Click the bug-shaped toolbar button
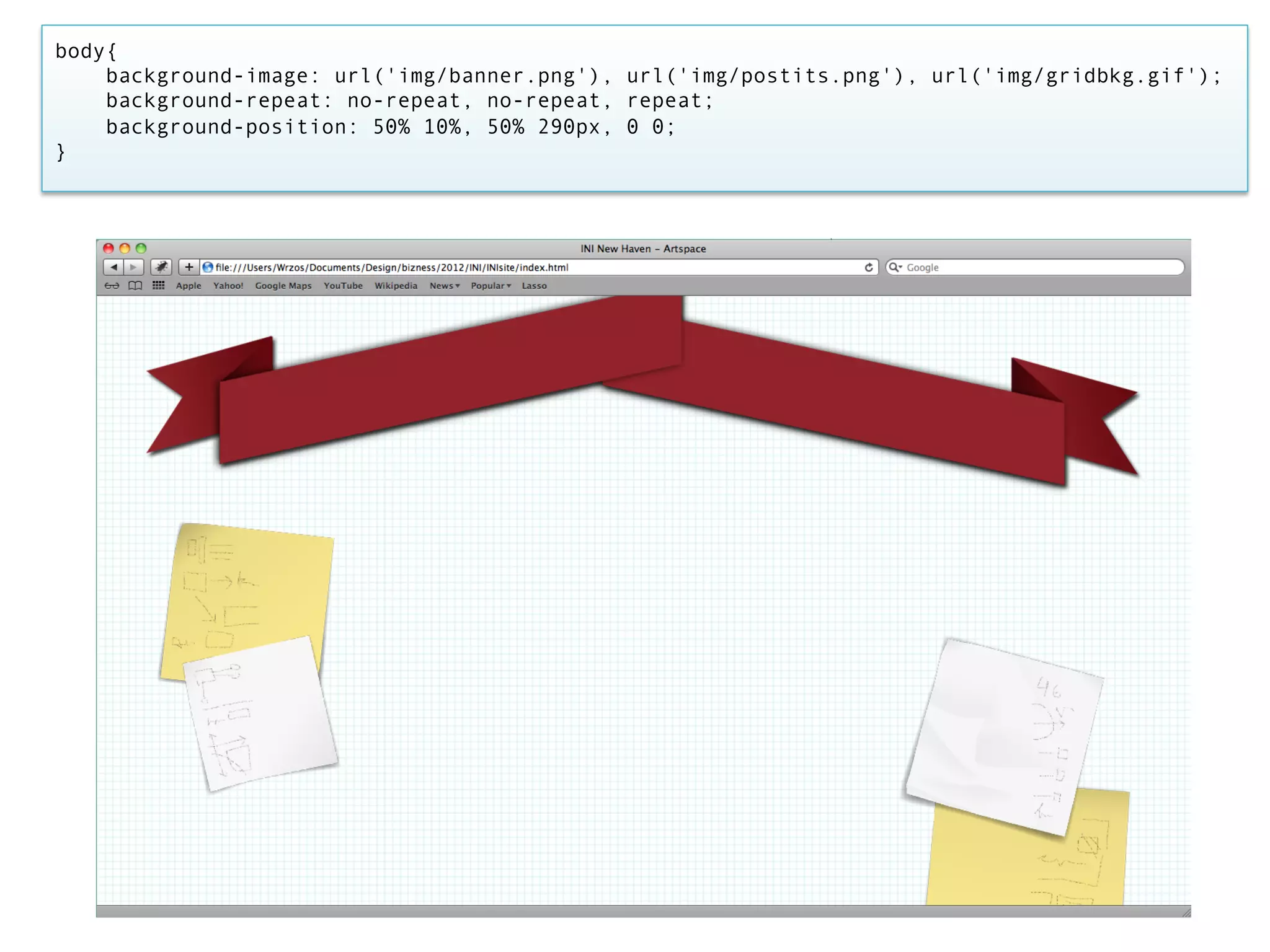Screen dimensions: 1270x952 click(x=161, y=267)
